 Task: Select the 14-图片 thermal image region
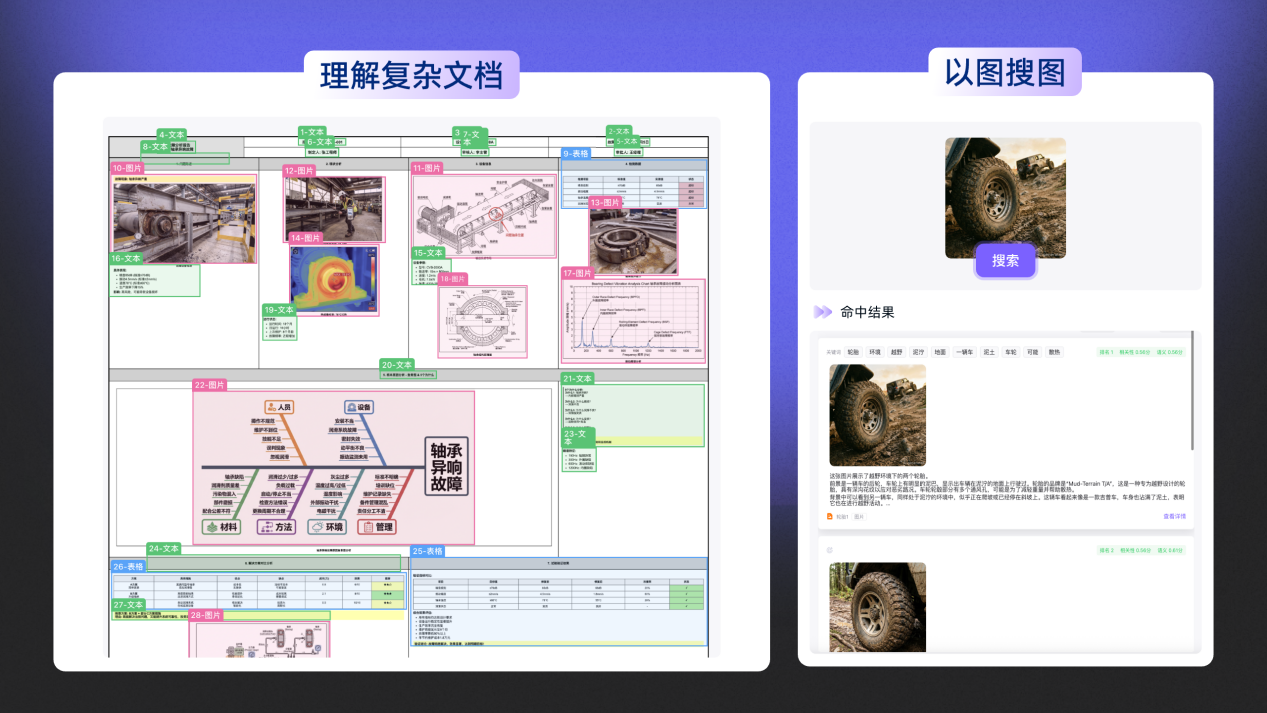[x=334, y=280]
